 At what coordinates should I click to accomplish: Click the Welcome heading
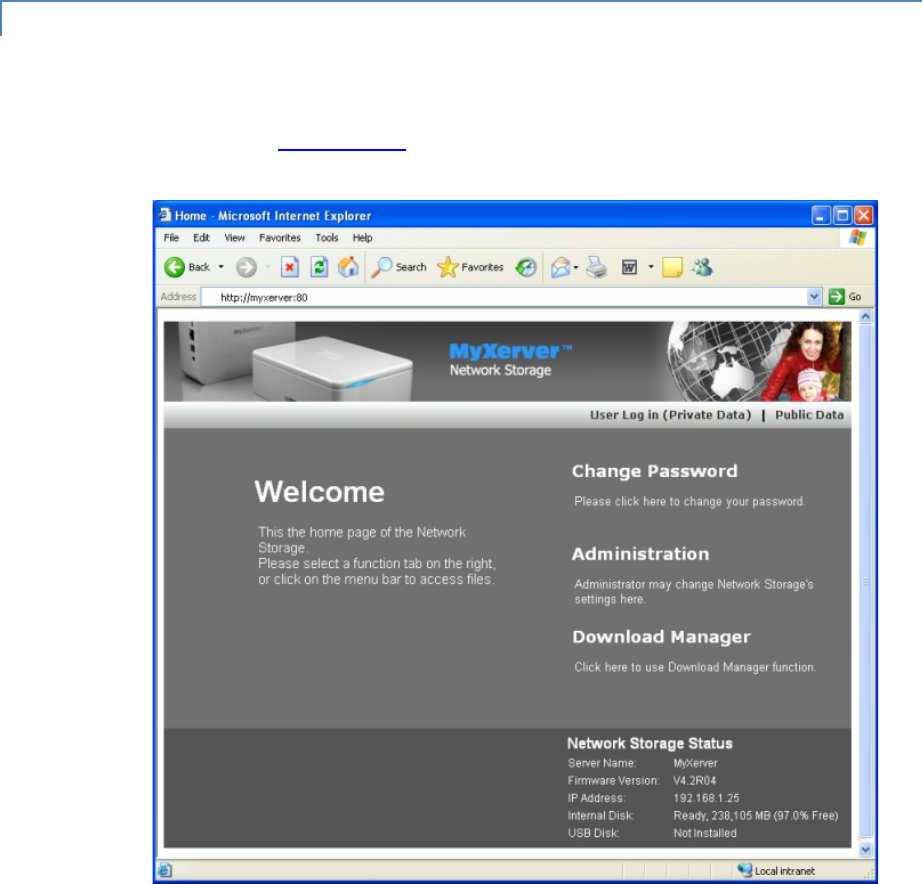[319, 492]
